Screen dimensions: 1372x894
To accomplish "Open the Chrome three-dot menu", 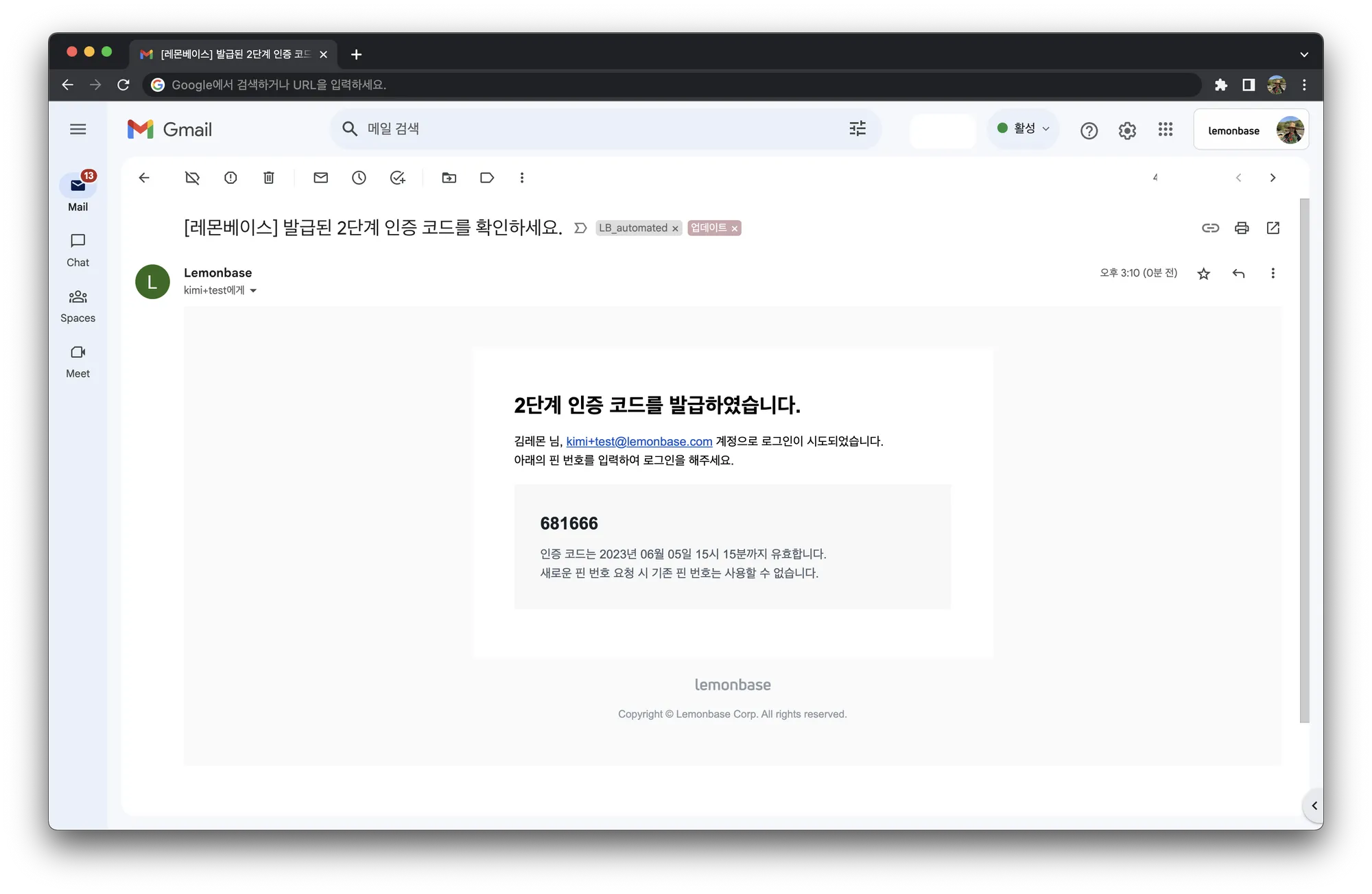I will point(1304,84).
